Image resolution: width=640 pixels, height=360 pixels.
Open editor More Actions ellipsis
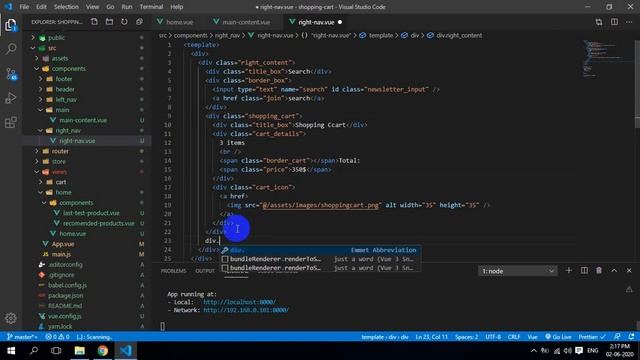click(x=629, y=22)
